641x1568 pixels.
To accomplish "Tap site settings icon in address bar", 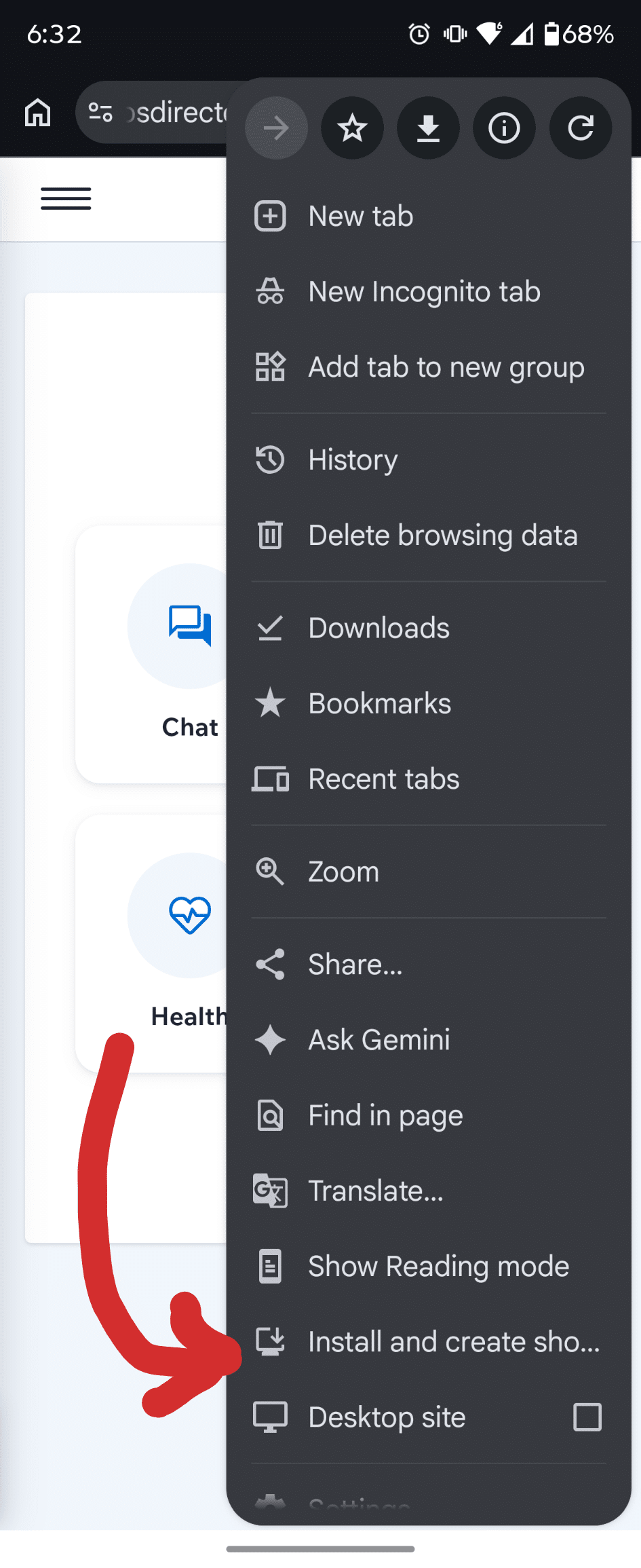I will (100, 113).
